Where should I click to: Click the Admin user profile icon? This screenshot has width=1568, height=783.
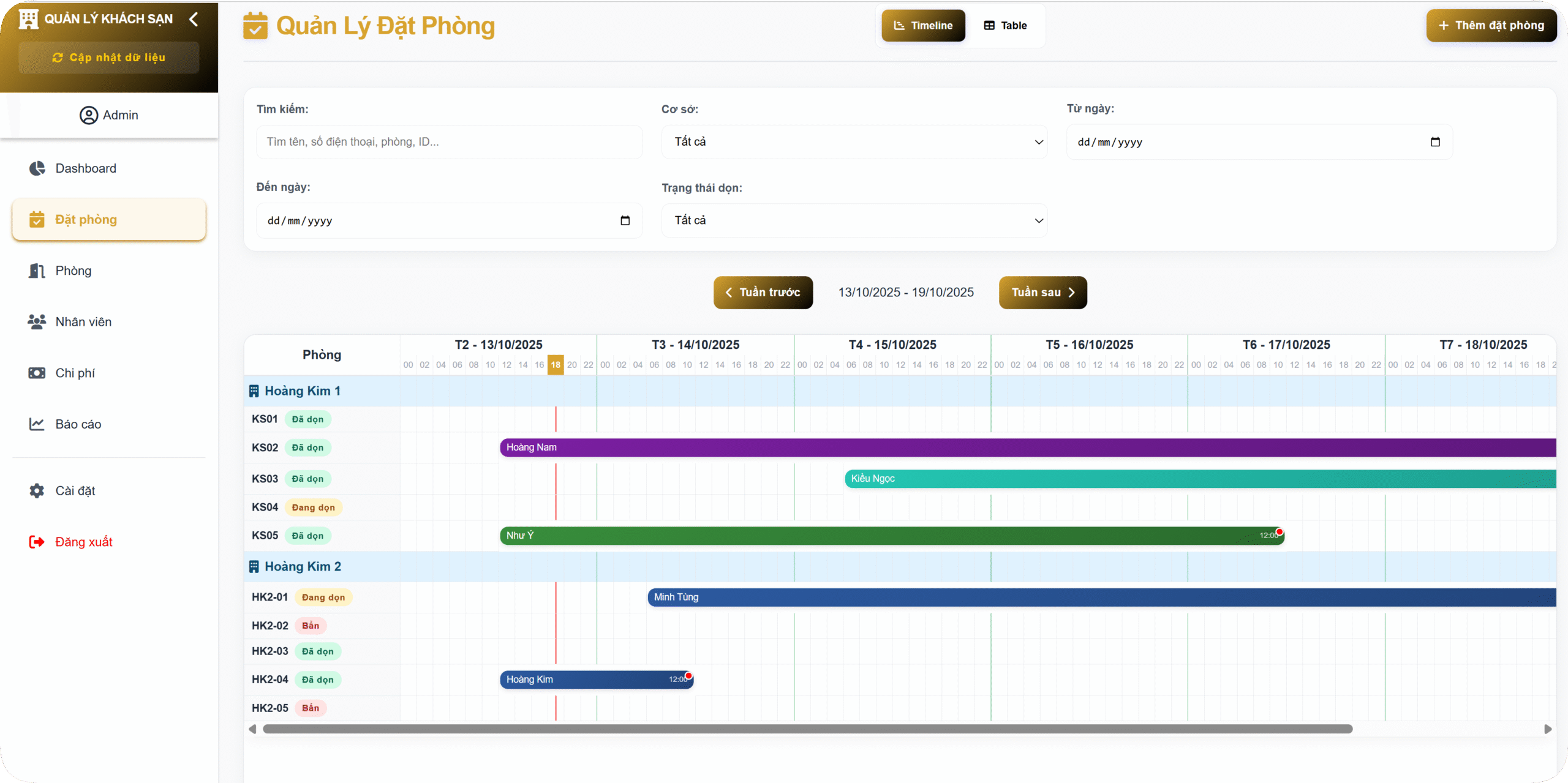89,115
